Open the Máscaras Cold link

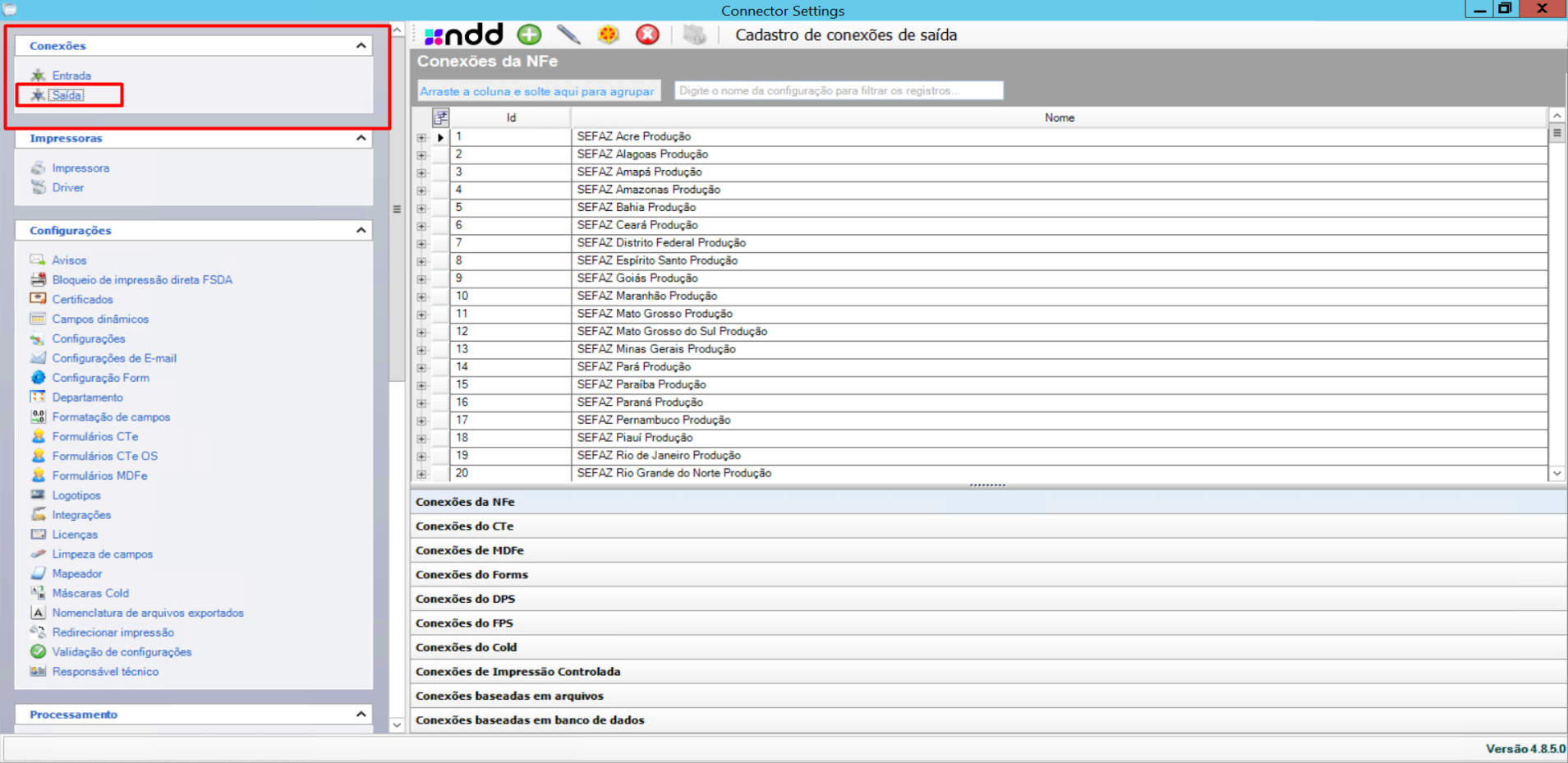coord(90,593)
